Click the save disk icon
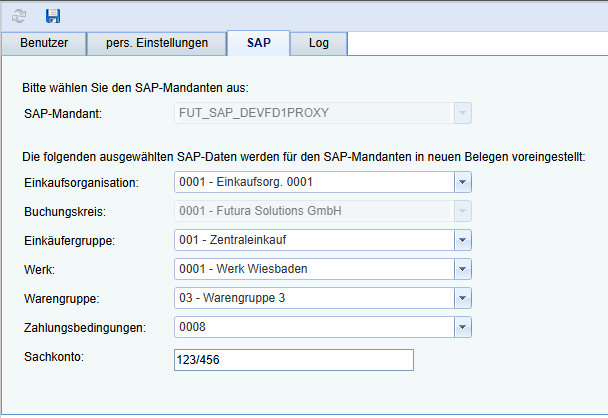The image size is (608, 418). (x=53, y=15)
